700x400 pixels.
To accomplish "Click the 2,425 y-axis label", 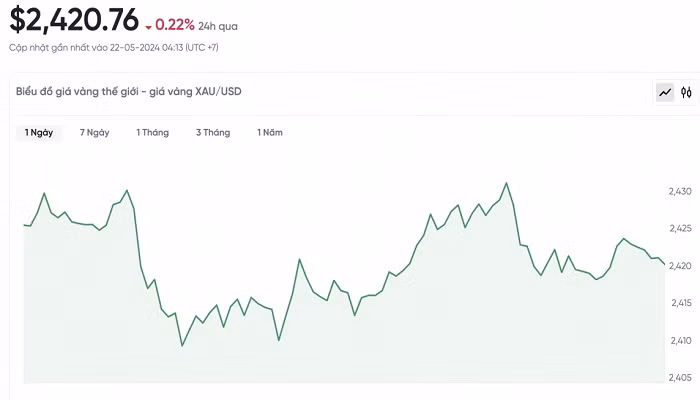I will coord(680,228).
